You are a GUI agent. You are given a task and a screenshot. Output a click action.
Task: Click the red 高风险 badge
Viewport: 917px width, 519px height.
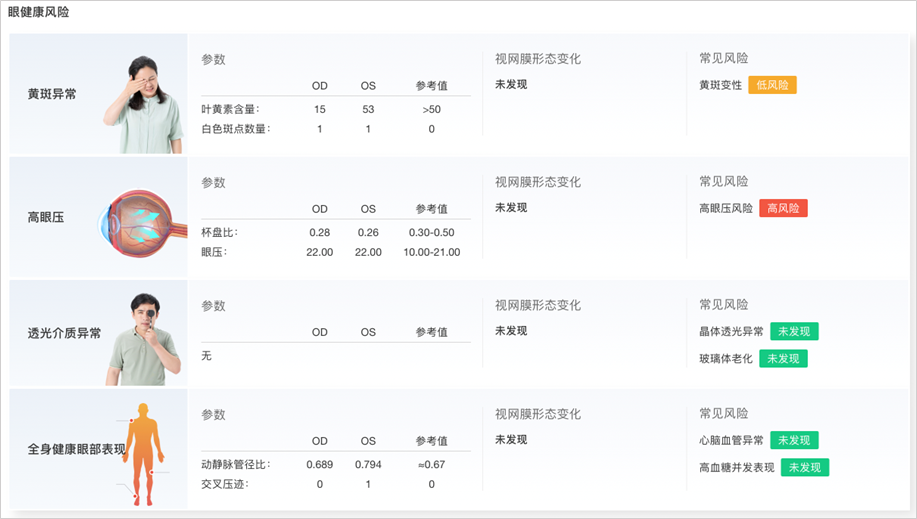coord(783,208)
